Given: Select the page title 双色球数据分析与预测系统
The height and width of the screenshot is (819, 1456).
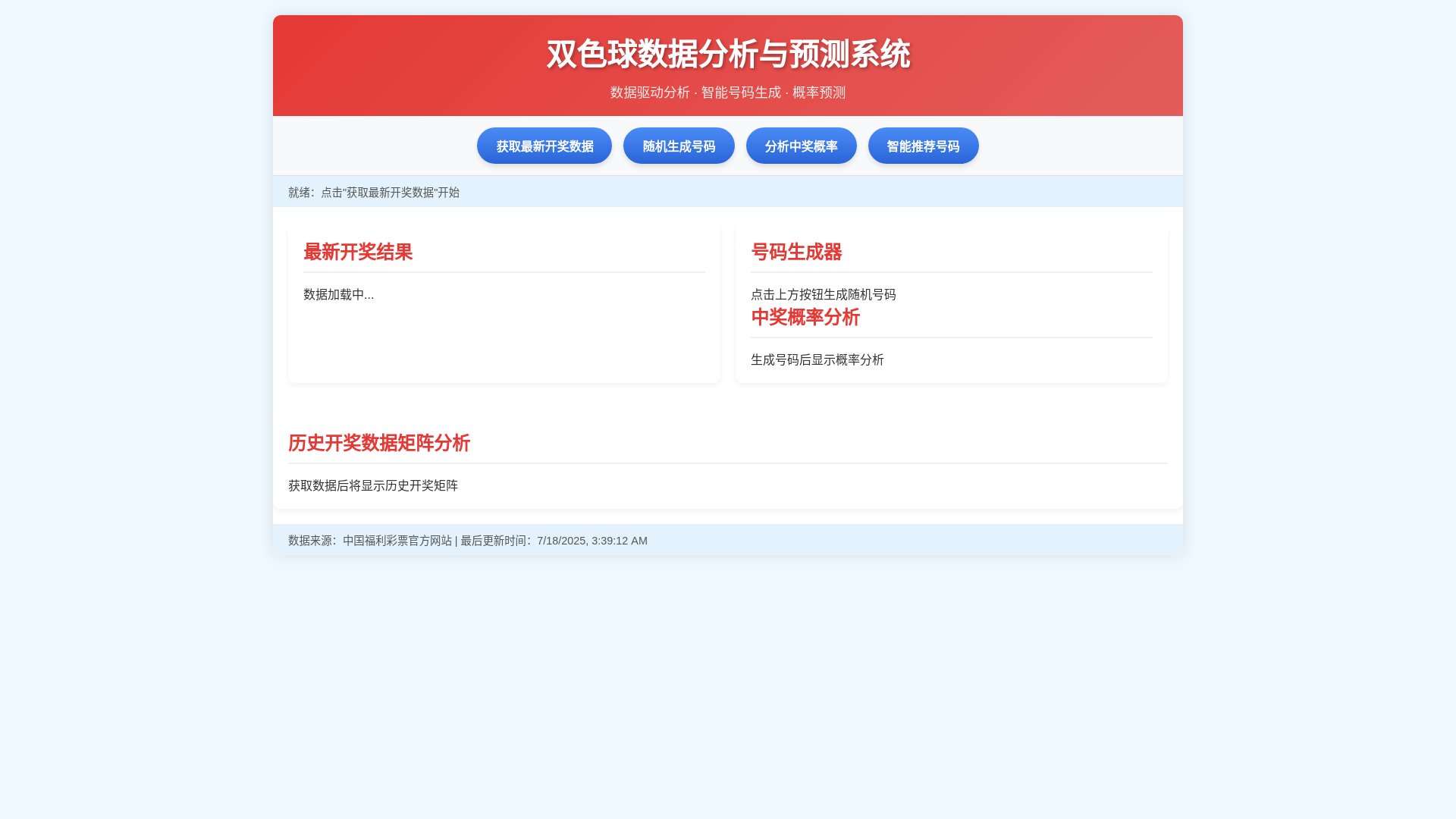Looking at the screenshot, I should (x=728, y=55).
